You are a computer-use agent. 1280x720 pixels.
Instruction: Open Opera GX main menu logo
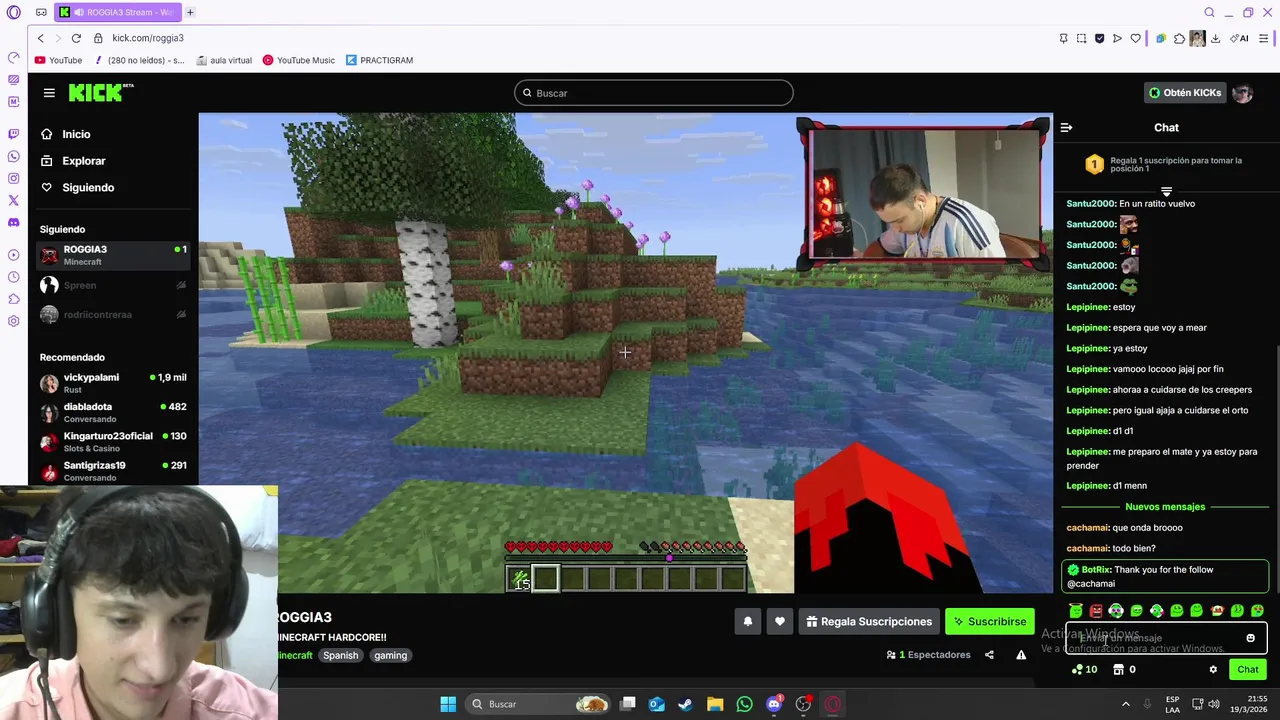(x=13, y=12)
